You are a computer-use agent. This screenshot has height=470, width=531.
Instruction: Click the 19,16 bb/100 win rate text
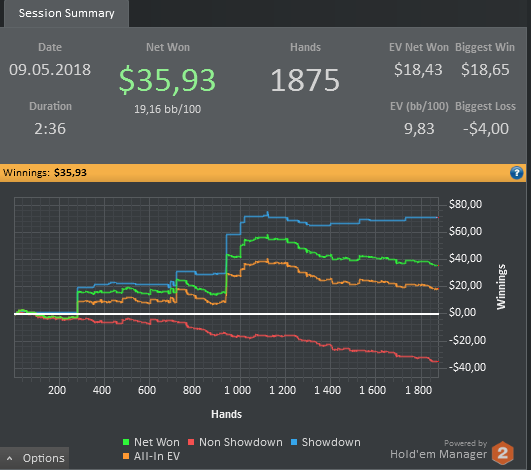click(167, 109)
